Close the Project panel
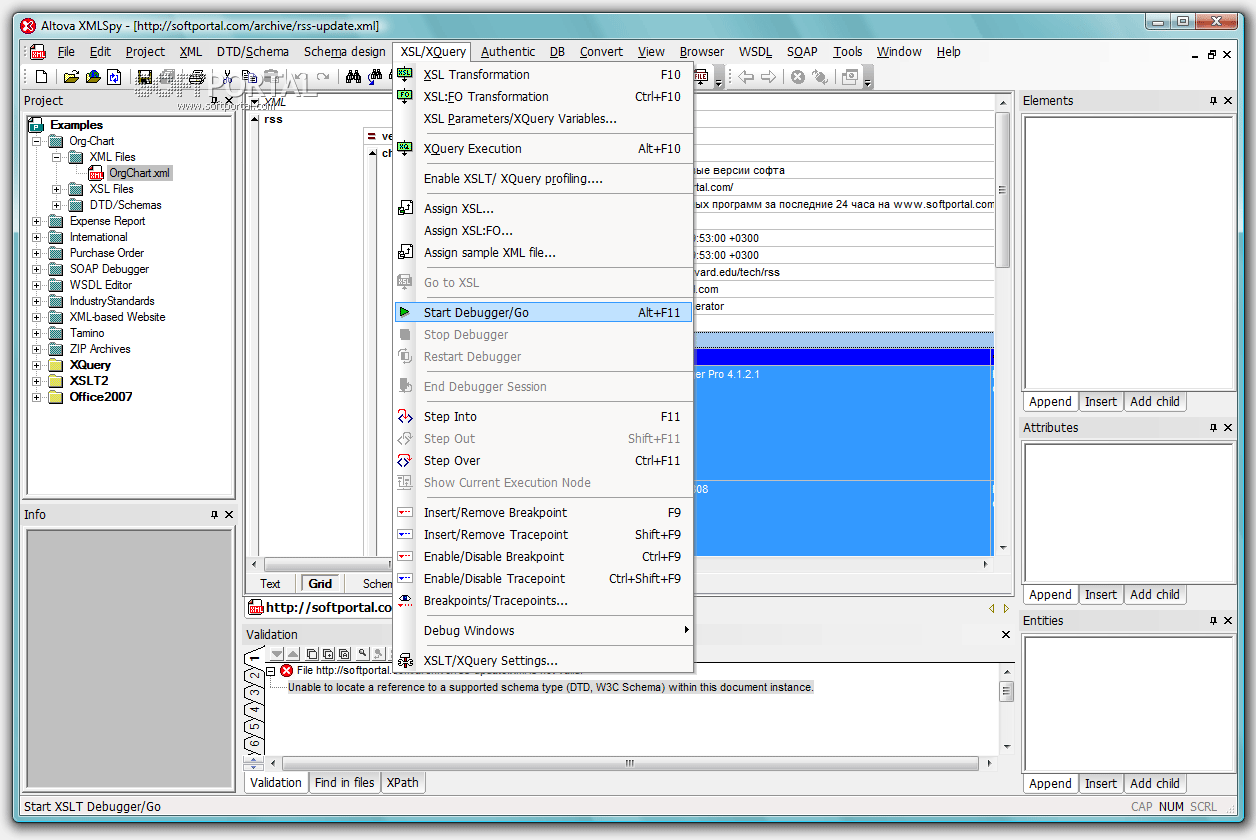Image resolution: width=1256 pixels, height=840 pixels. [229, 101]
